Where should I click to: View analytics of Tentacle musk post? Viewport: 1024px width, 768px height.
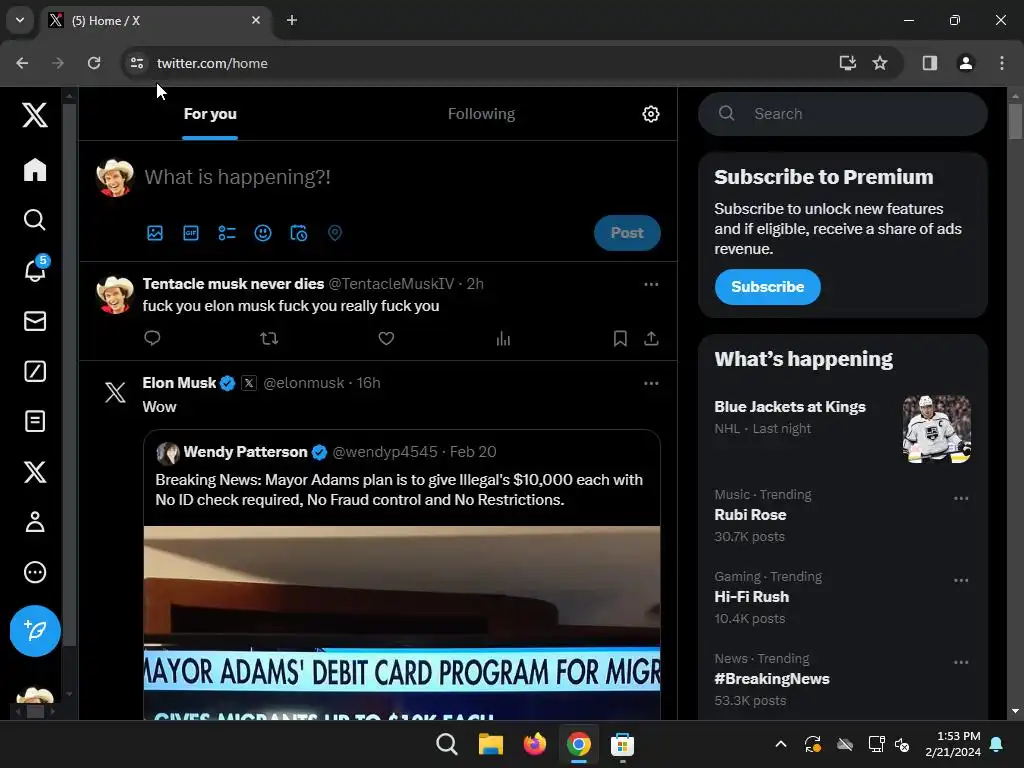[x=503, y=338]
